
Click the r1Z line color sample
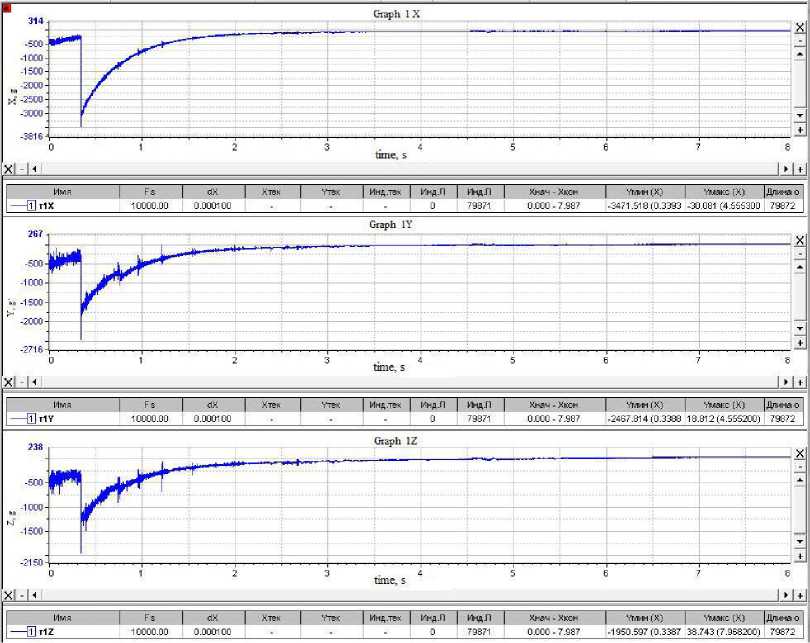point(17,632)
